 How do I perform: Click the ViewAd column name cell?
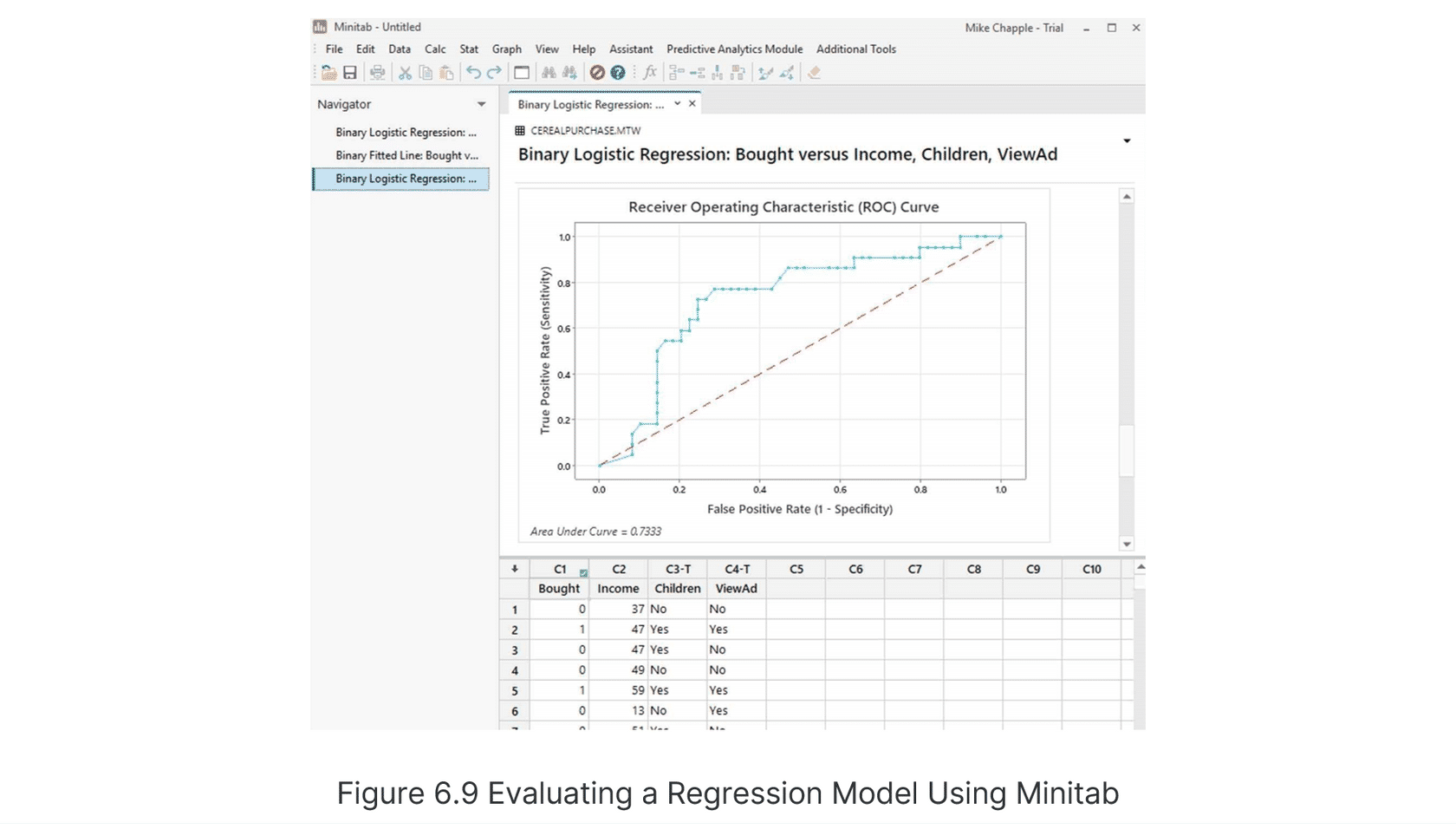tap(737, 589)
